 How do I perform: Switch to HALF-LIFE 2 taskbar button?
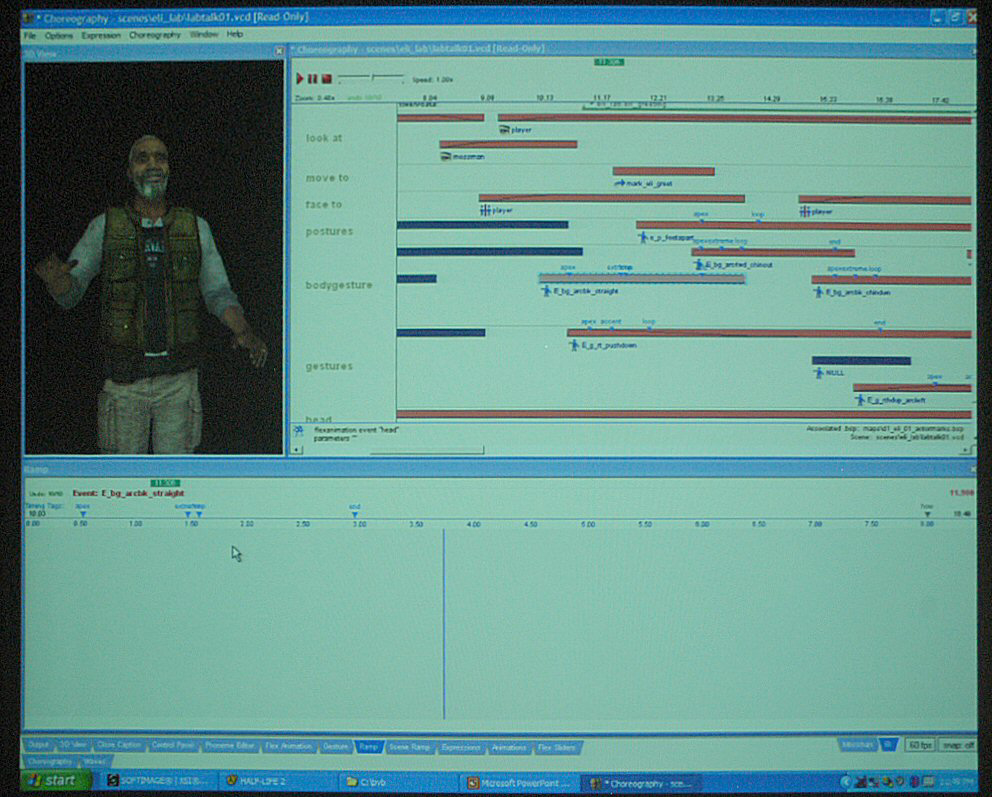277,782
